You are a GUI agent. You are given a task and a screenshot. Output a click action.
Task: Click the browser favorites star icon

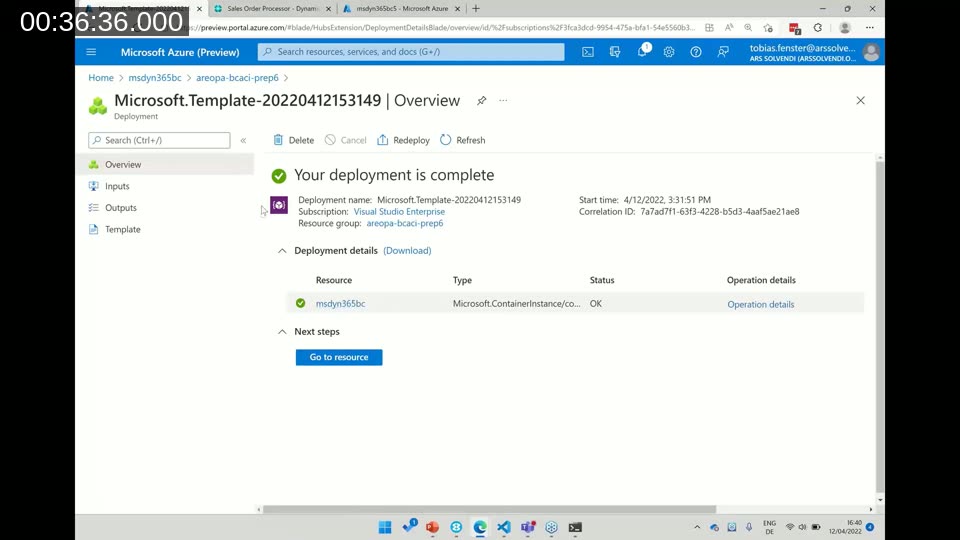(x=768, y=28)
